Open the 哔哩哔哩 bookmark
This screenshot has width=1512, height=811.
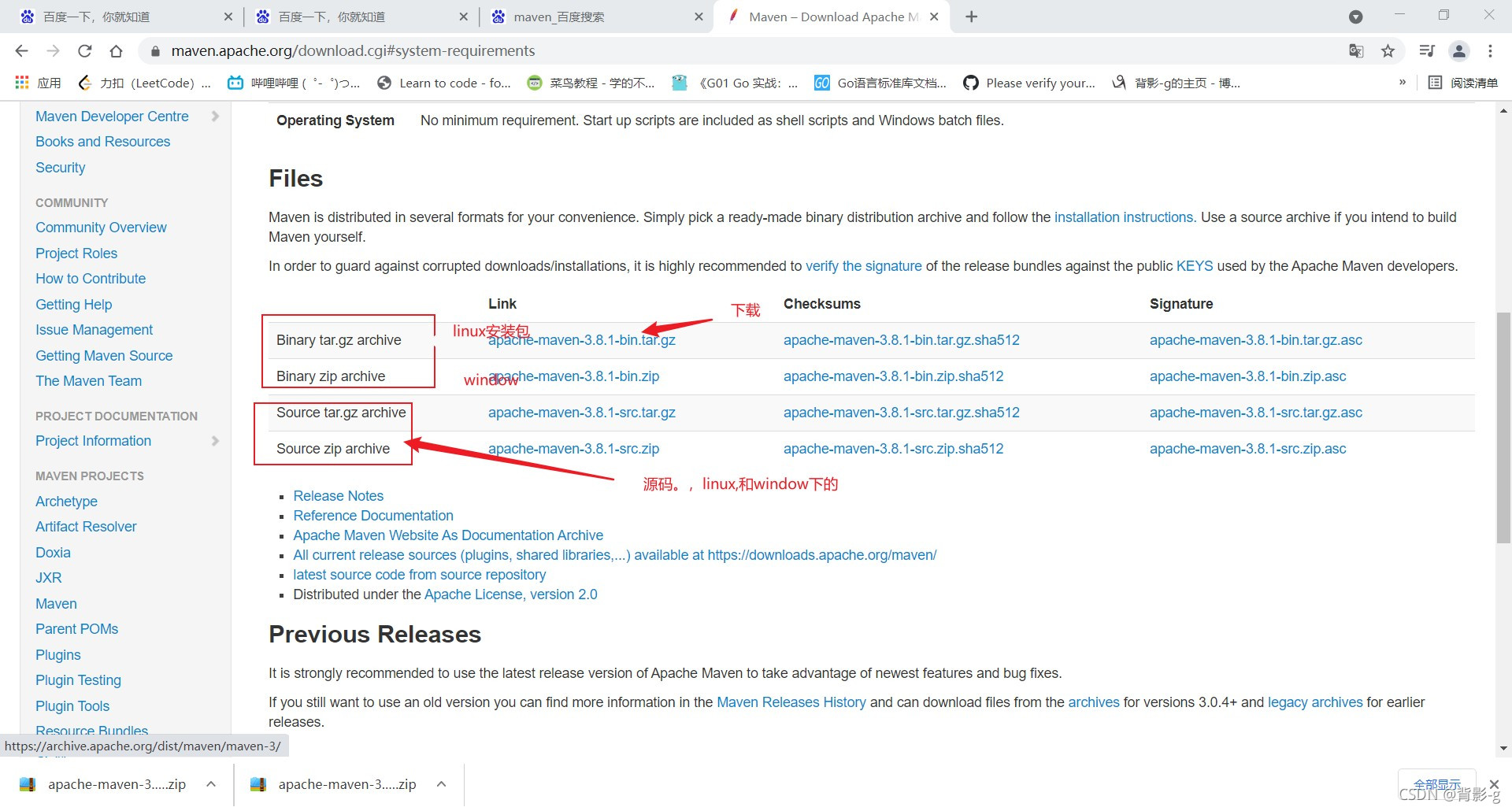294,83
